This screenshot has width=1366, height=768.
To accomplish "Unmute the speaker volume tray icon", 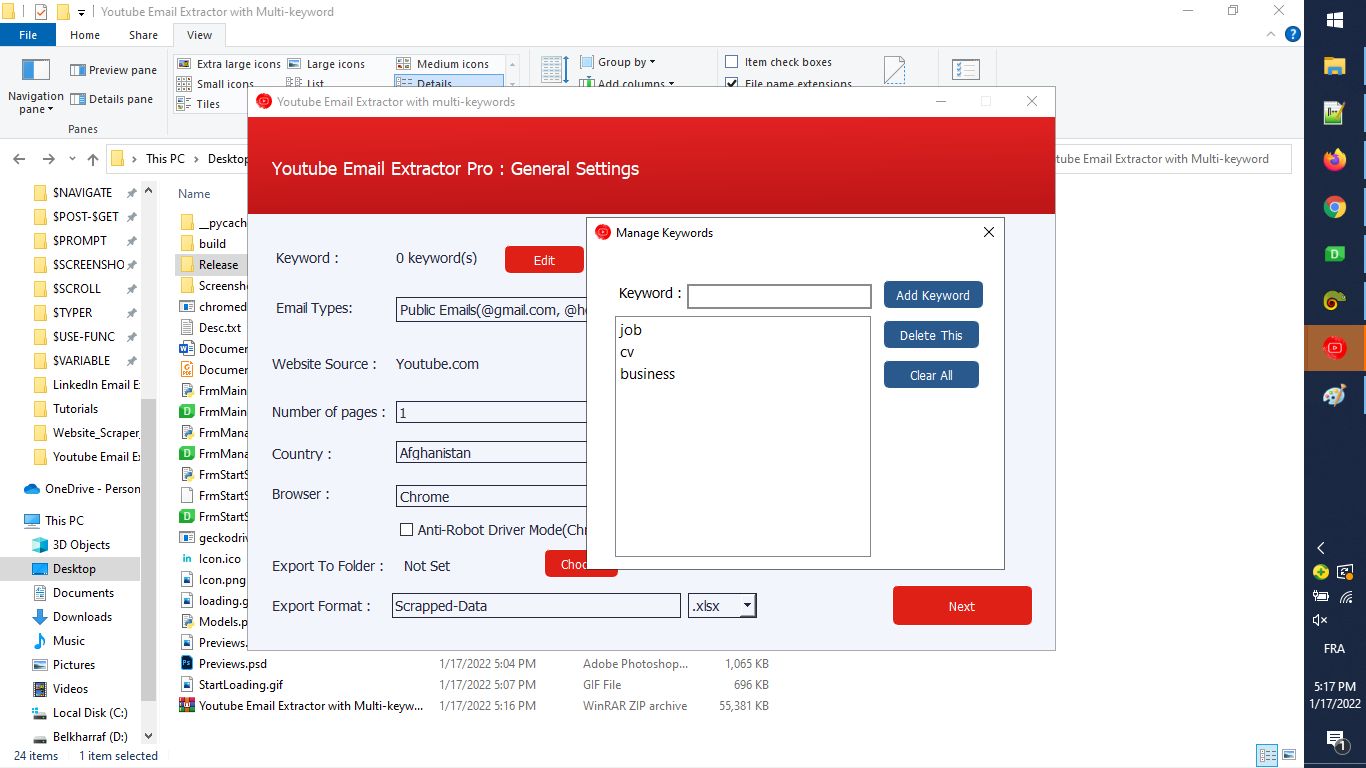I will [x=1321, y=621].
